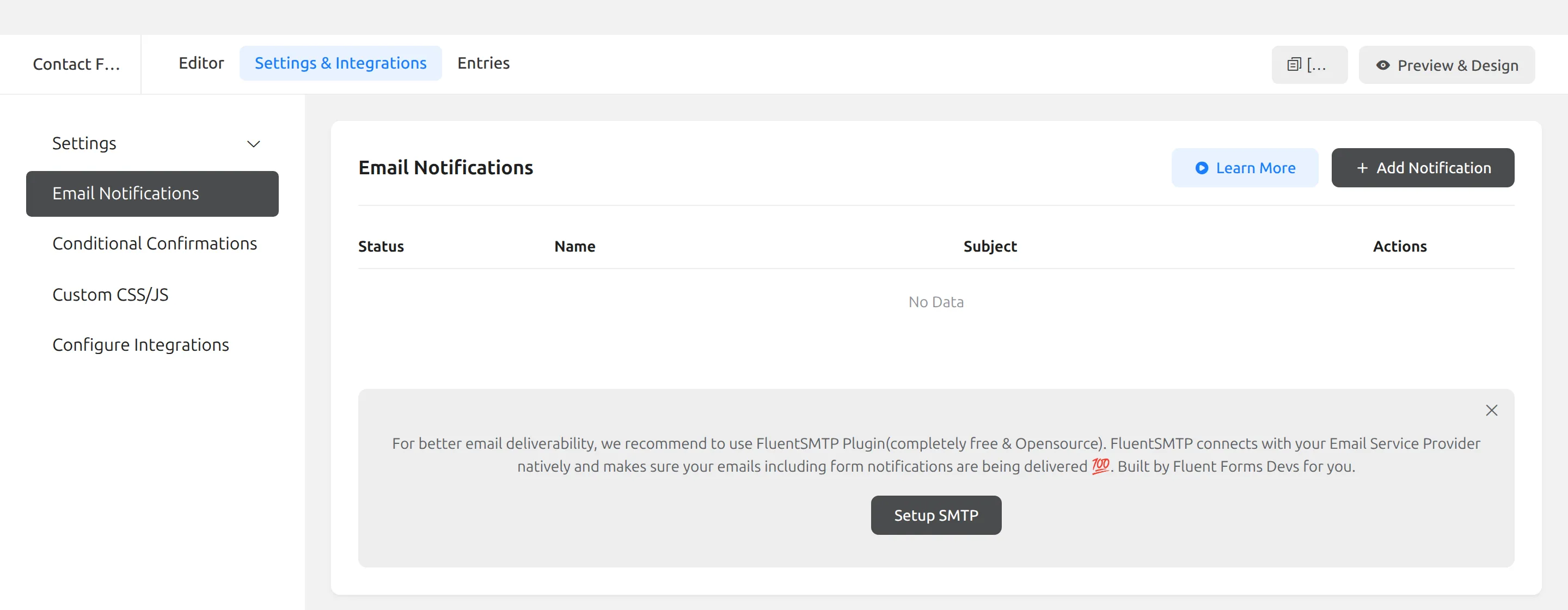Click the play icon beside Learn More
Screen dimensions: 1568x610
(1202, 168)
